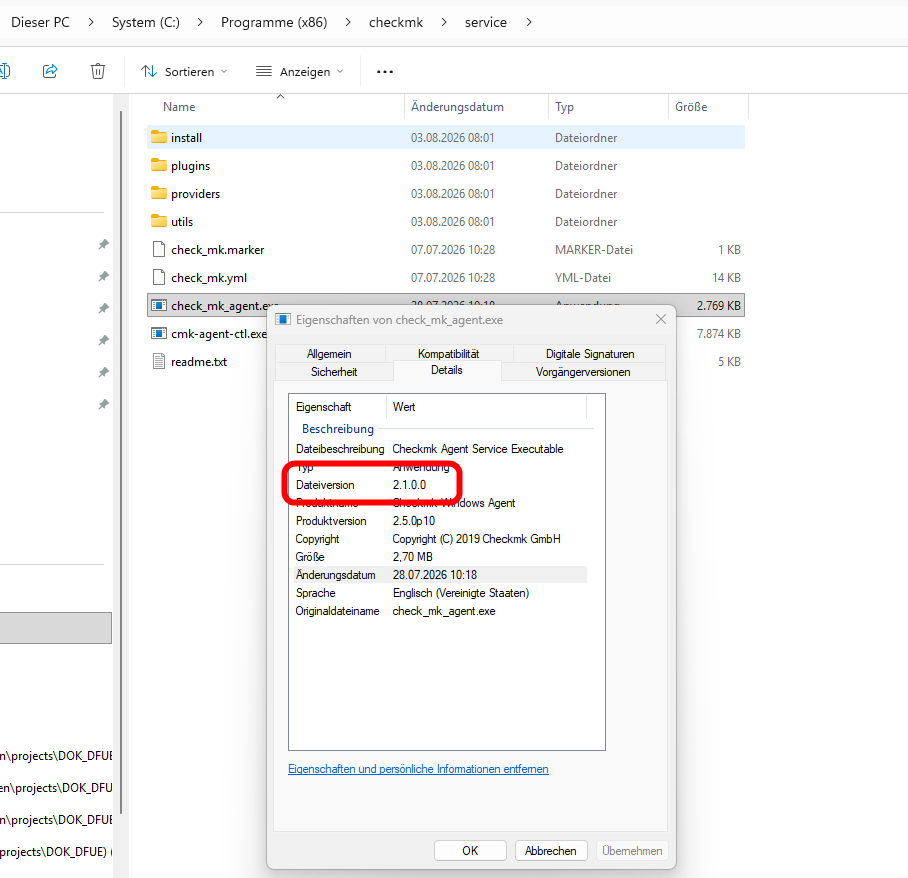Select the install folder icon
908x878 pixels.
tap(159, 137)
